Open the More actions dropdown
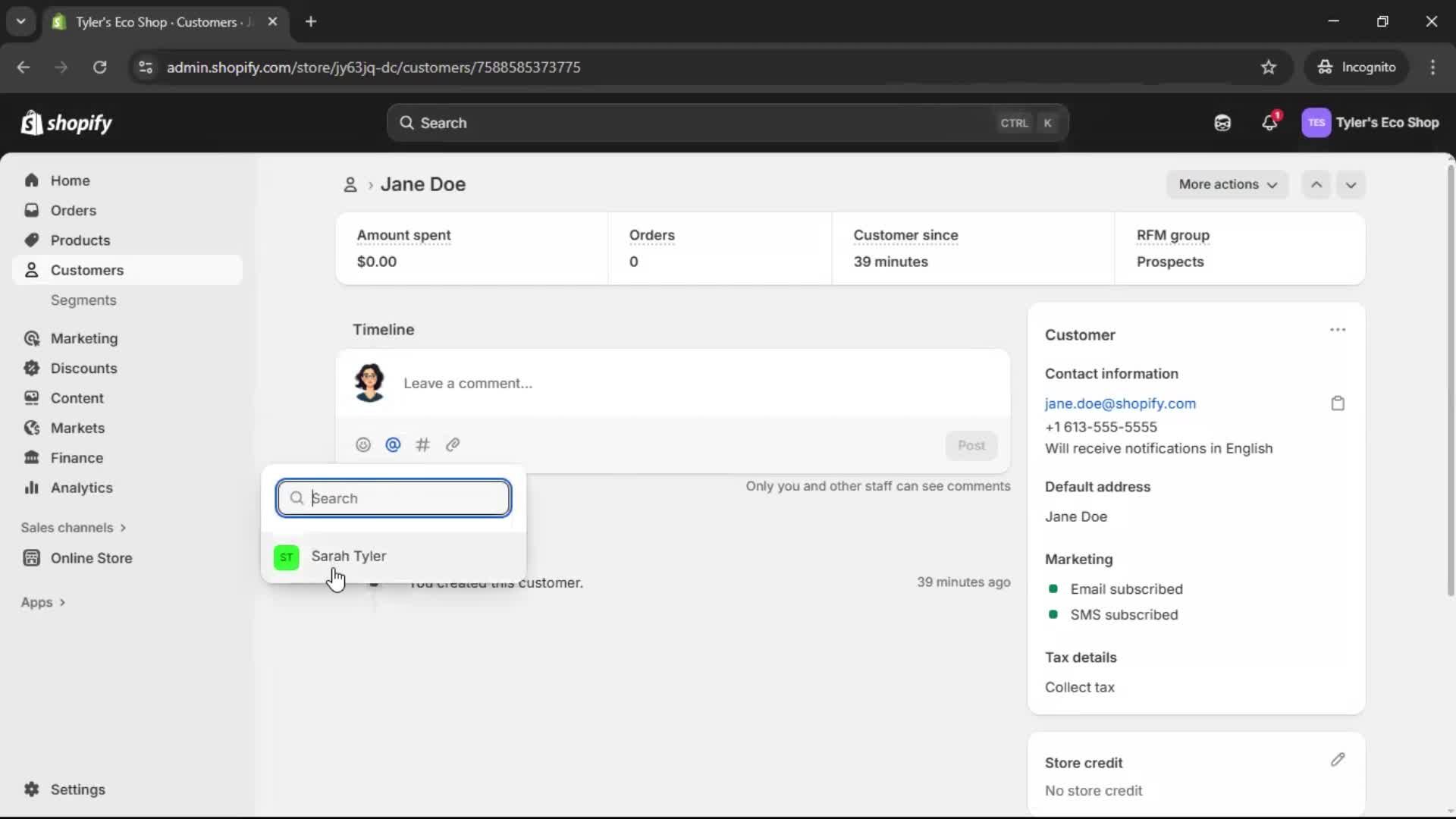Viewport: 1456px width, 819px height. coord(1227,184)
